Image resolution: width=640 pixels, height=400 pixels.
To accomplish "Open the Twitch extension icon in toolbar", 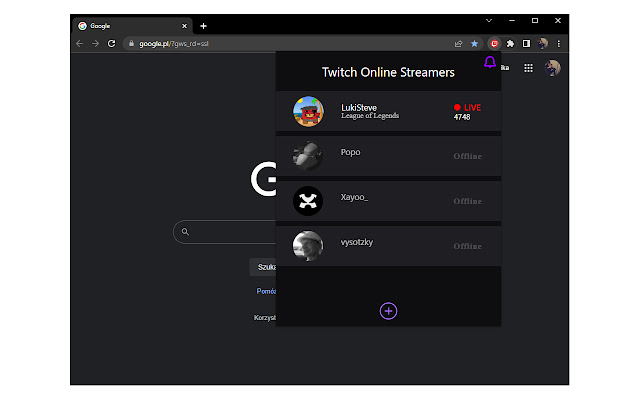I will 494,44.
